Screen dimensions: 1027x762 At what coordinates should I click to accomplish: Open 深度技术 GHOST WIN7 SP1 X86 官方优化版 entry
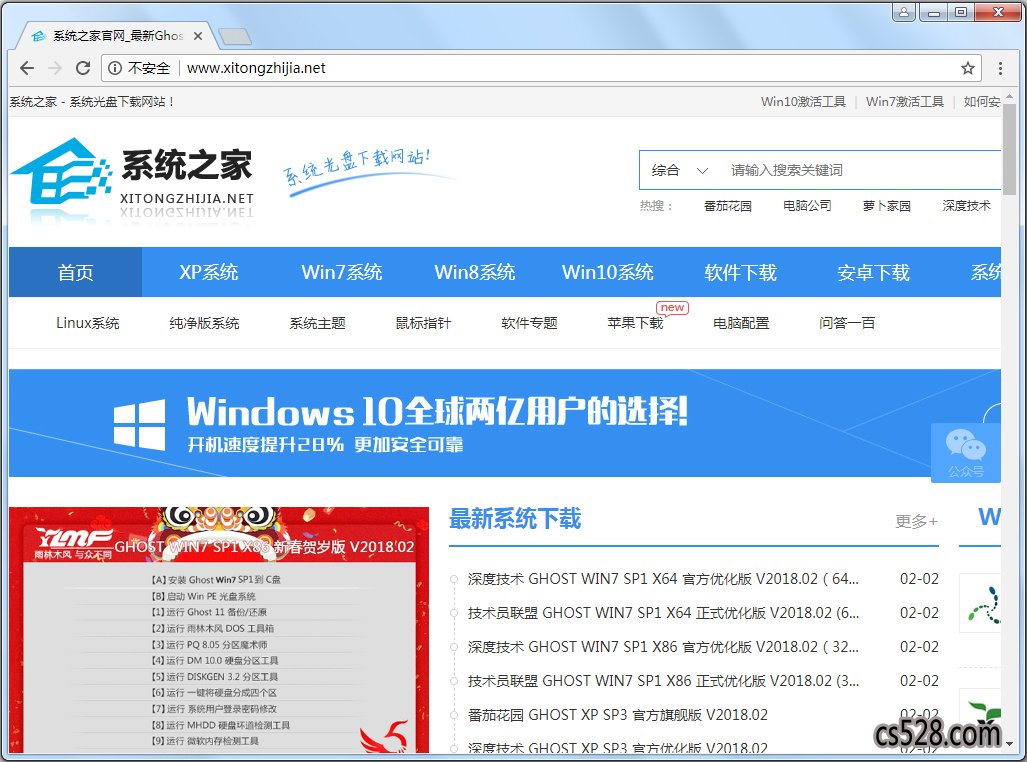coord(663,647)
